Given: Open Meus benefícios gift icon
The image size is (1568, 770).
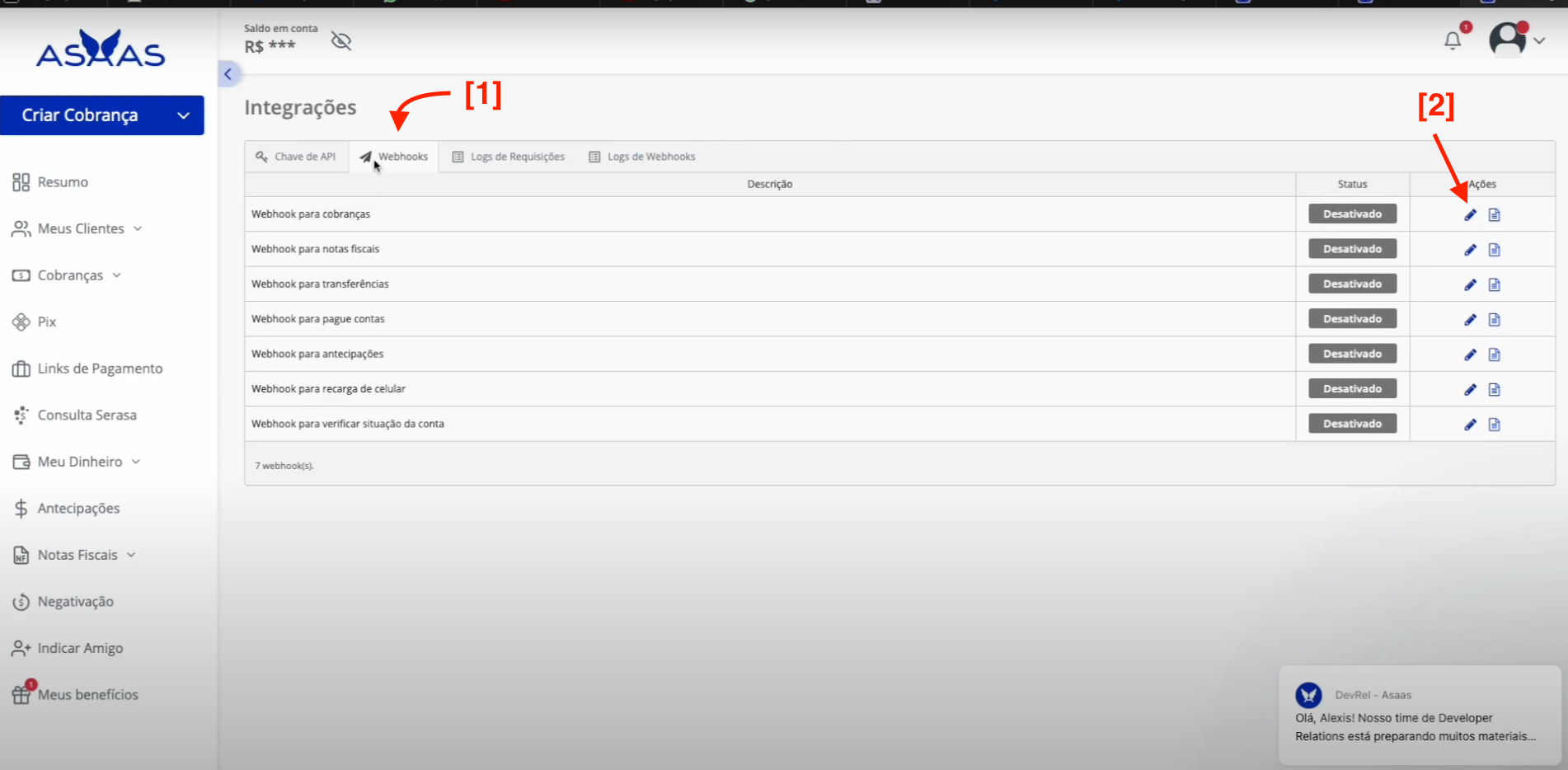Looking at the screenshot, I should (x=21, y=694).
